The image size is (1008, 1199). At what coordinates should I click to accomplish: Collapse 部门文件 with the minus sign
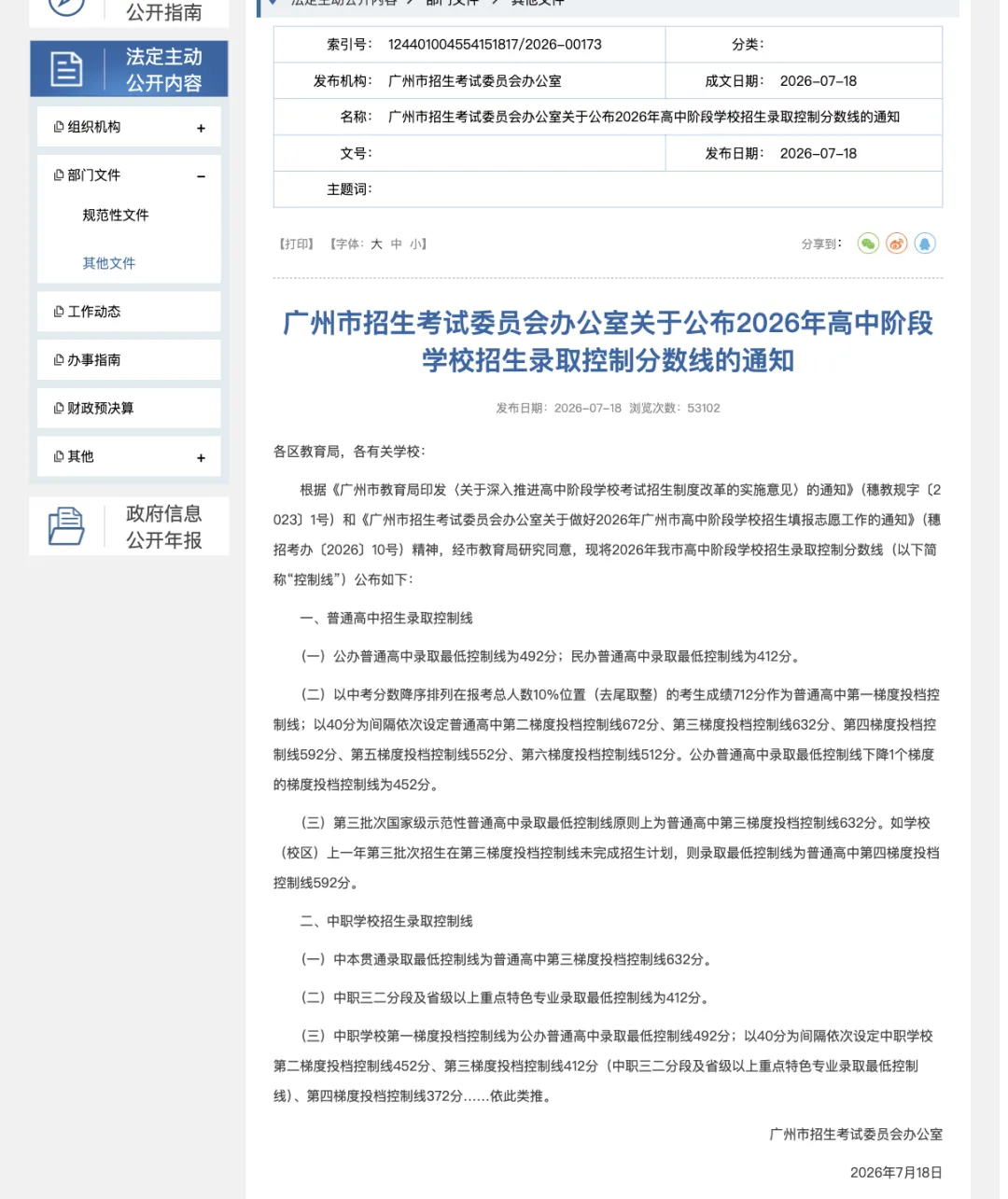(201, 176)
